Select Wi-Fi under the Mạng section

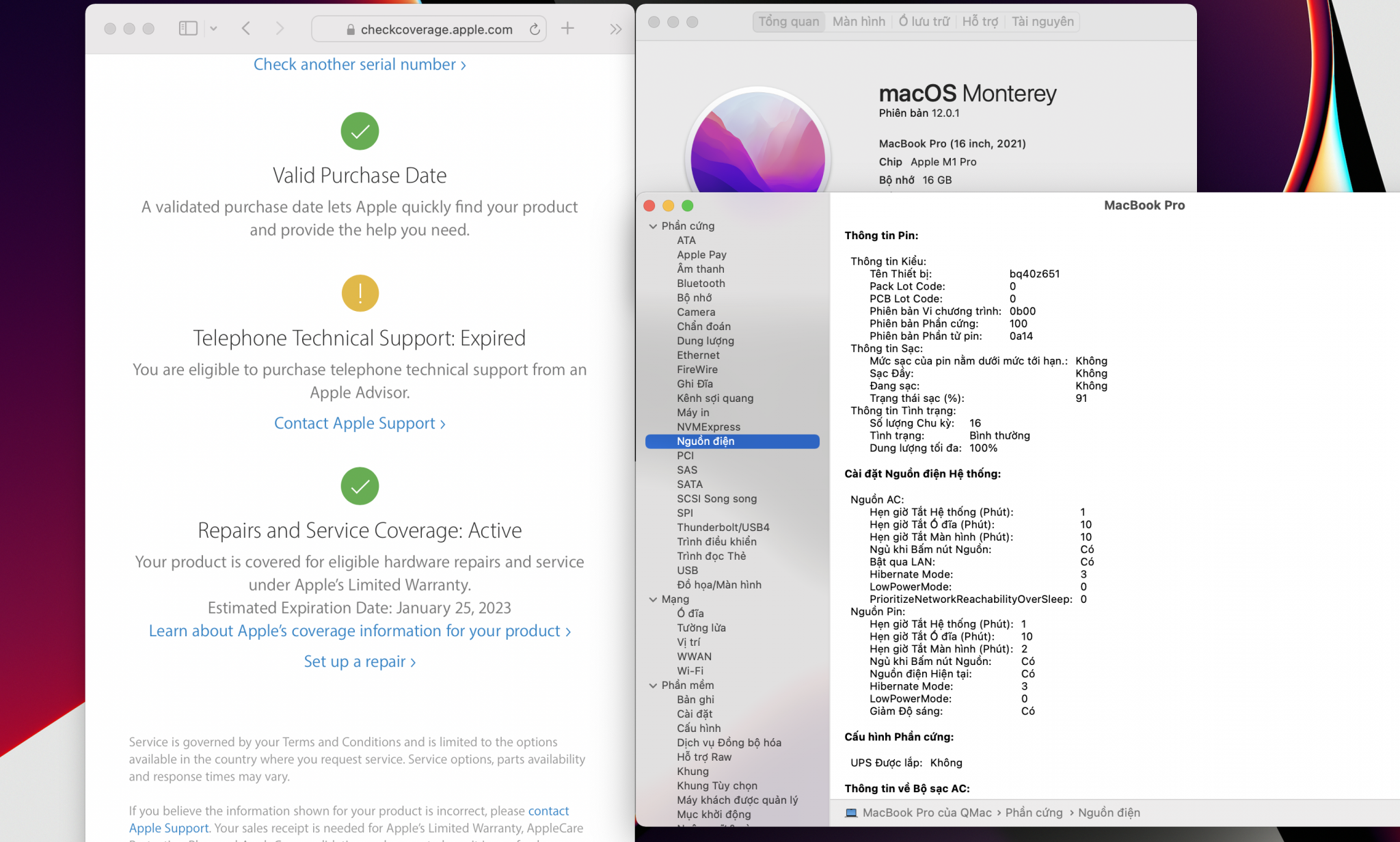pos(690,671)
